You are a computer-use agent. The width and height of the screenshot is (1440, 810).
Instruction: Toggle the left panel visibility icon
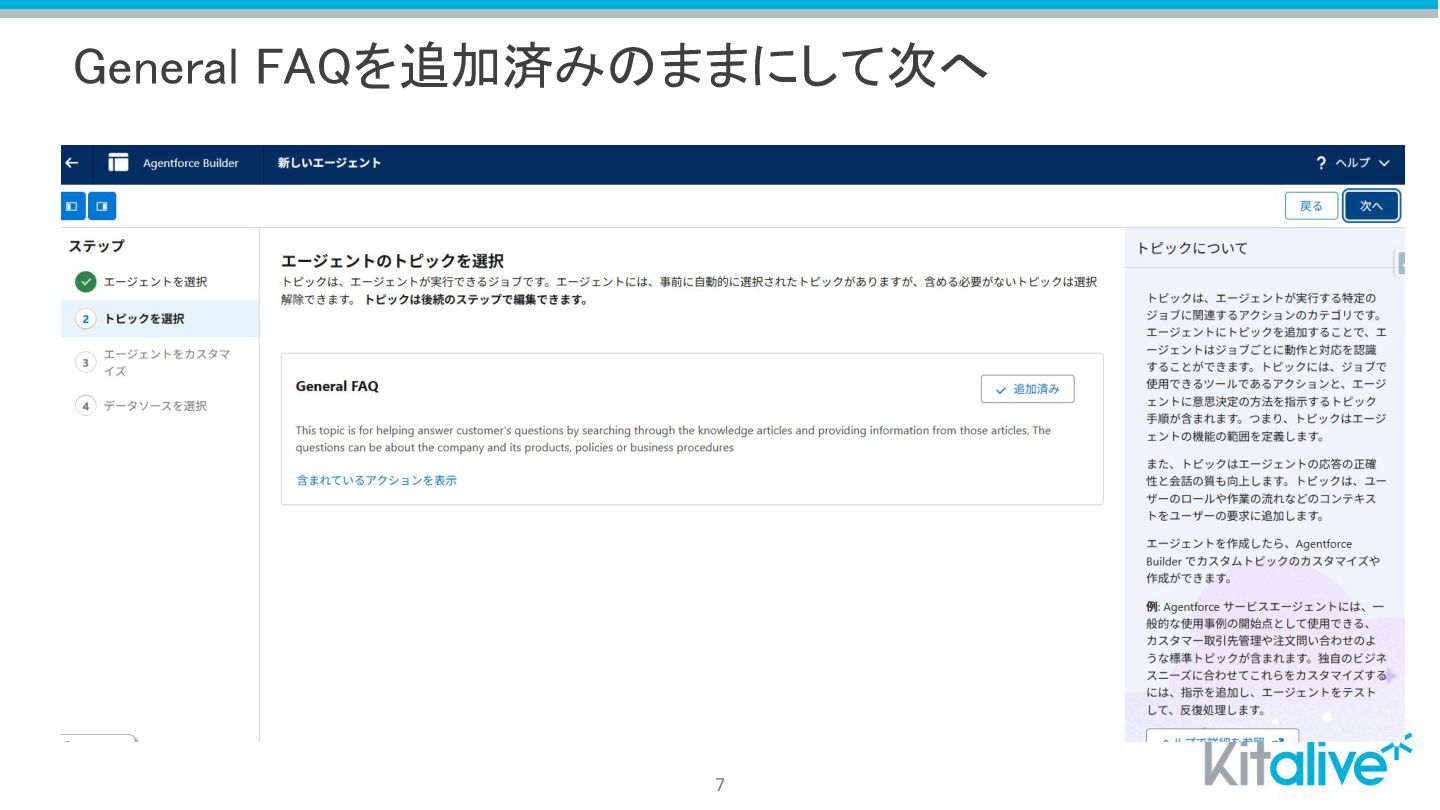point(72,206)
